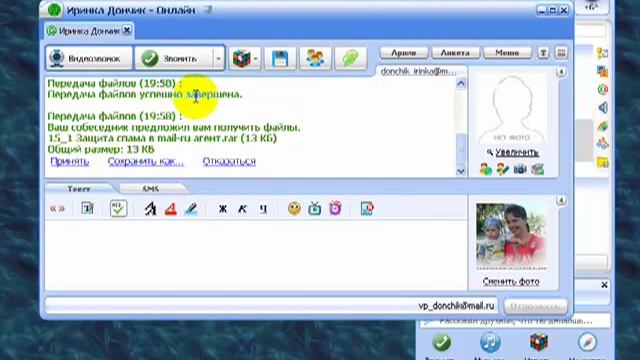The width and height of the screenshot is (640, 360).
Task: Click the Отказаться link to decline
Action: coord(229,161)
